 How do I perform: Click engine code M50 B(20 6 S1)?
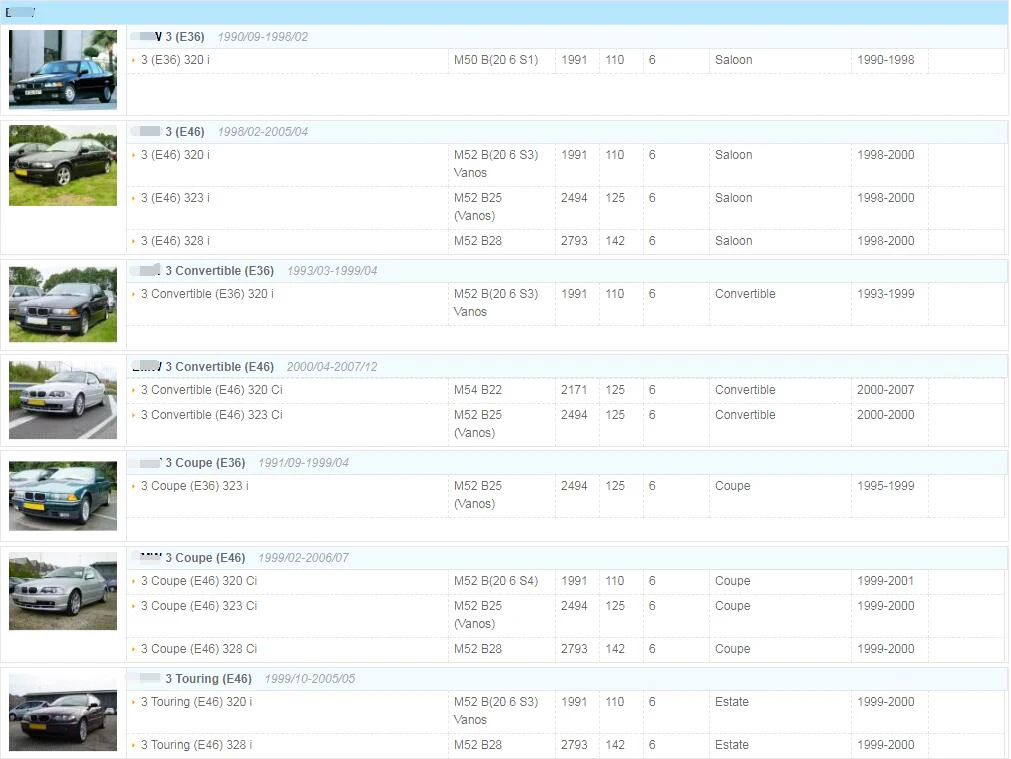pyautogui.click(x=496, y=60)
